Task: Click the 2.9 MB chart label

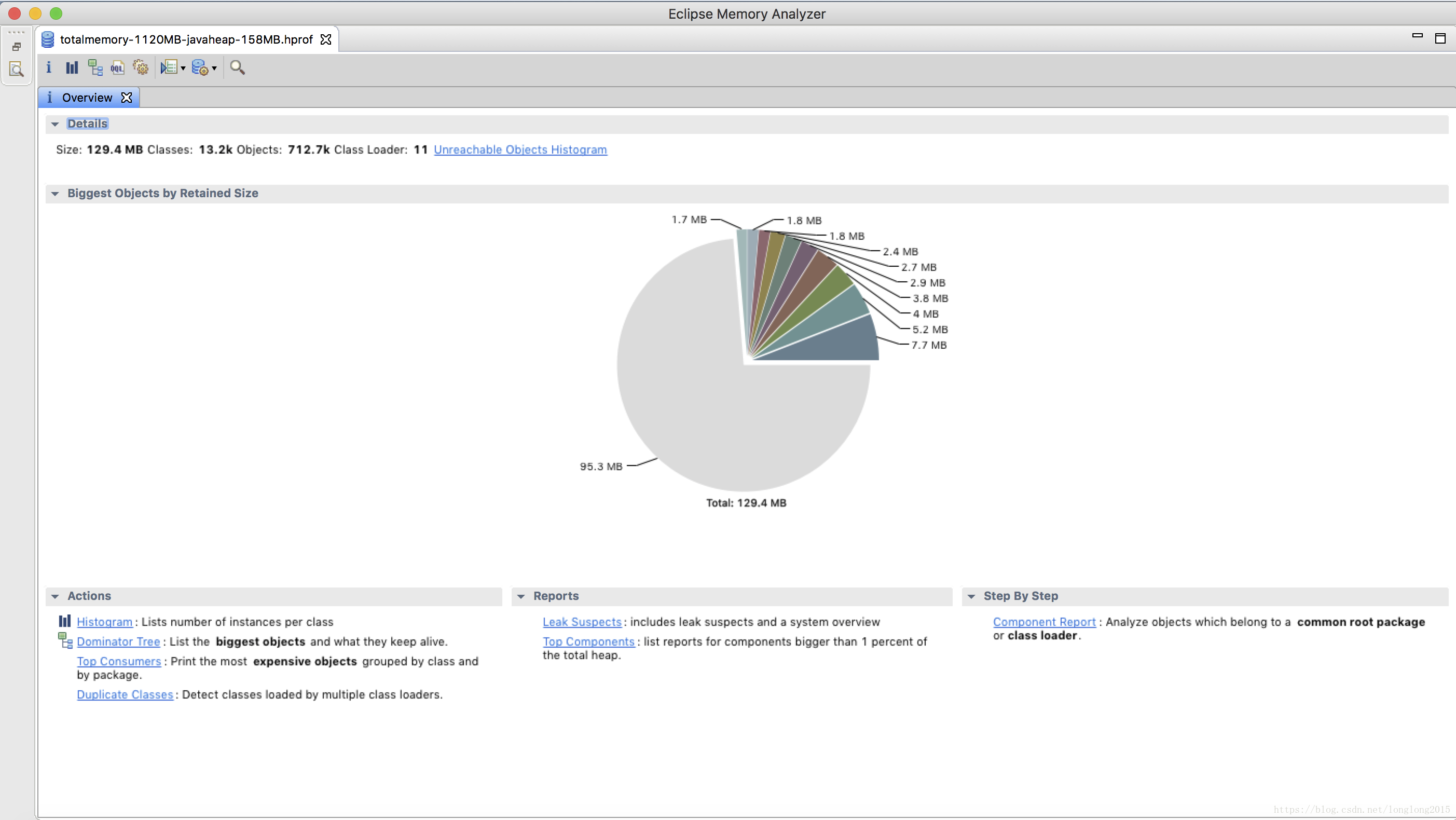Action: (928, 283)
